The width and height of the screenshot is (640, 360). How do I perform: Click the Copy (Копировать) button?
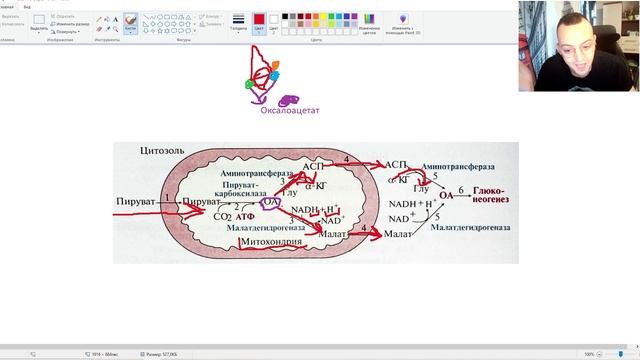point(12,24)
